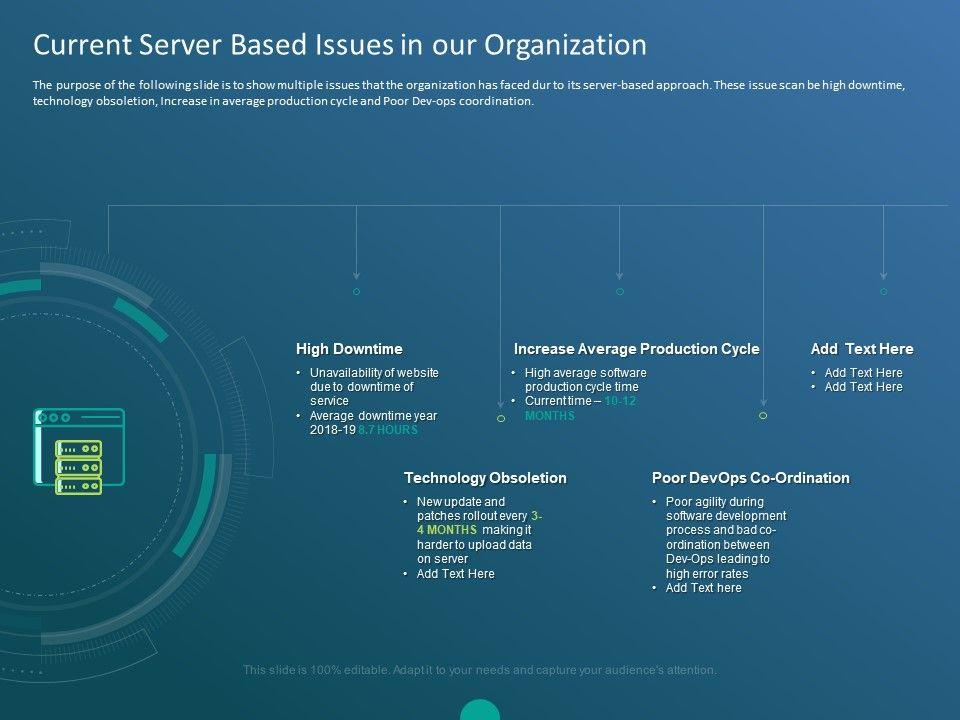Select the High Downtime heading

coord(349,349)
